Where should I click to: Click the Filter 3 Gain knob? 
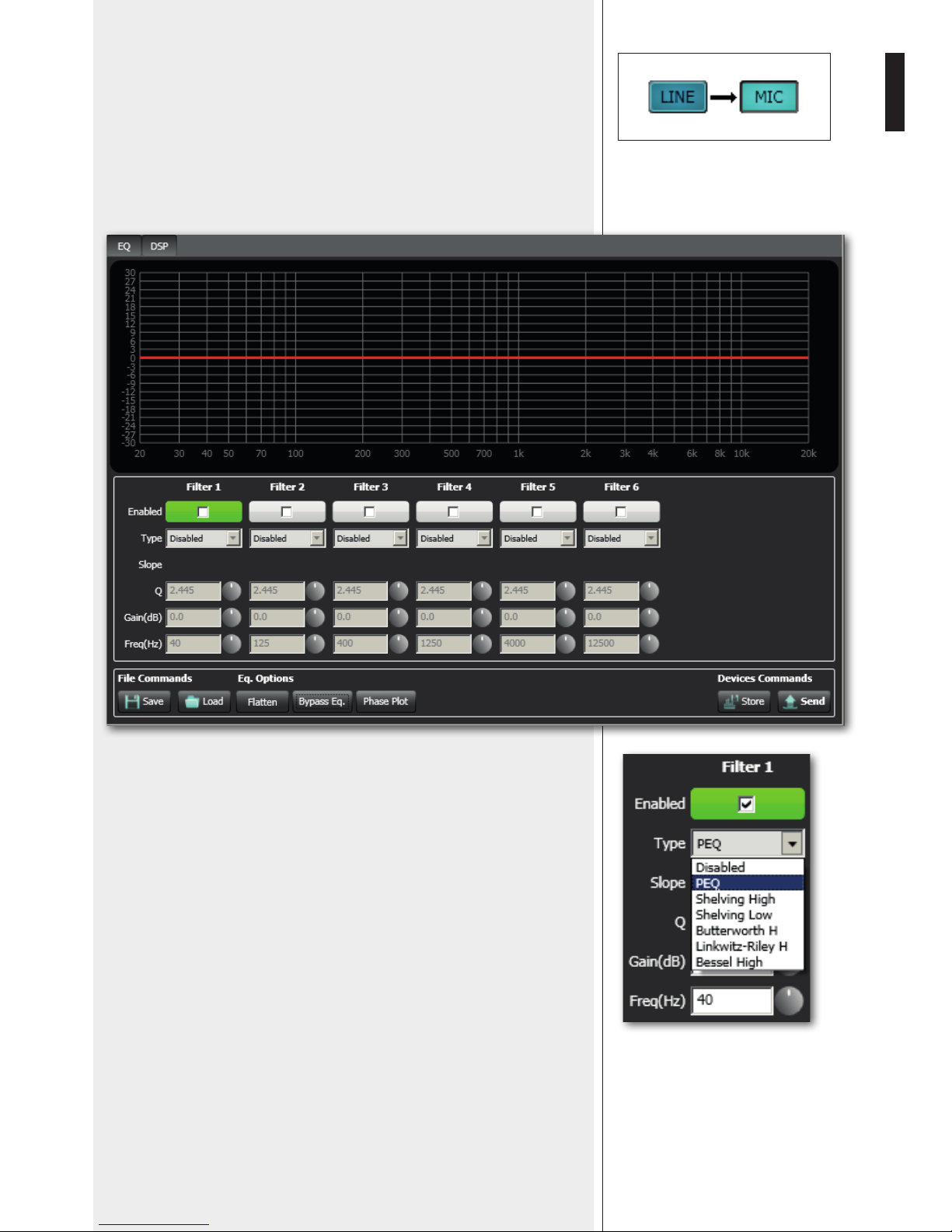click(x=399, y=617)
